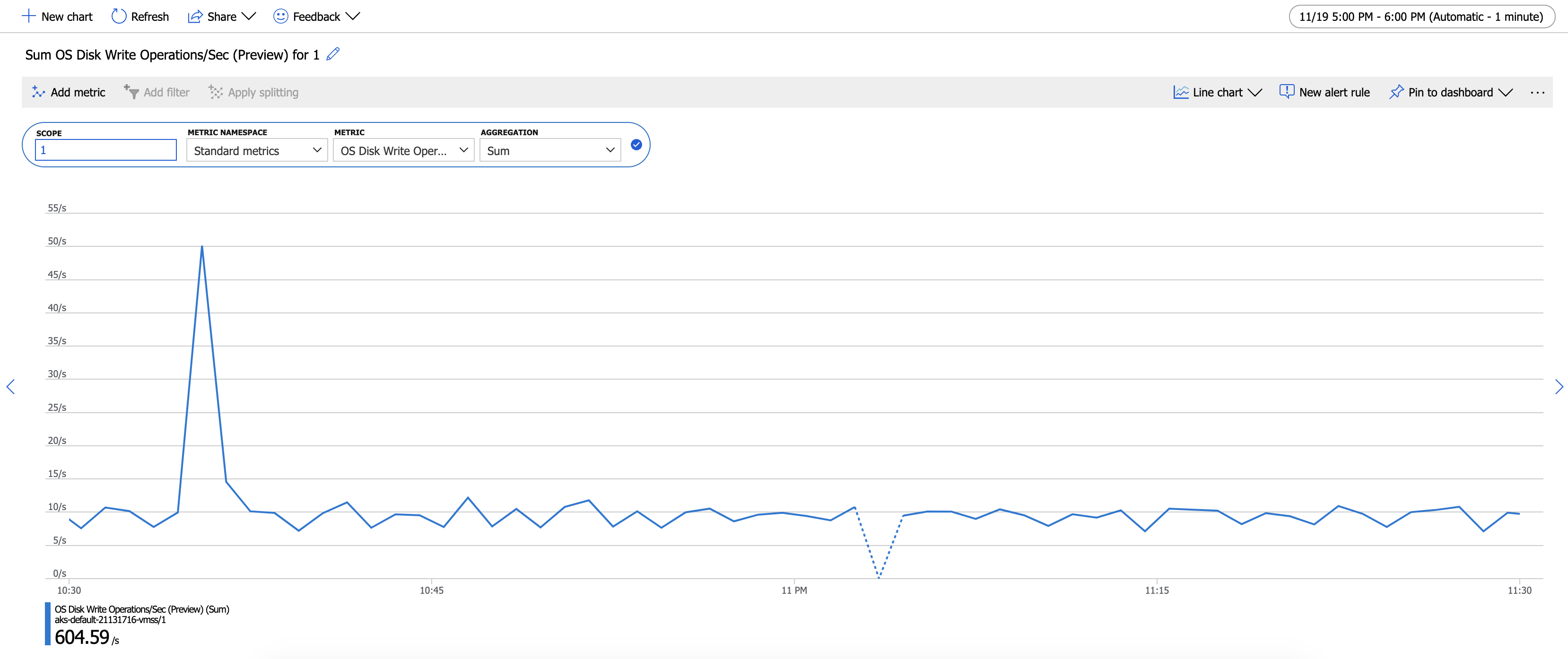Viewport: 1568px width, 659px height.
Task: Click the pencil icon to edit chart title
Action: (332, 55)
